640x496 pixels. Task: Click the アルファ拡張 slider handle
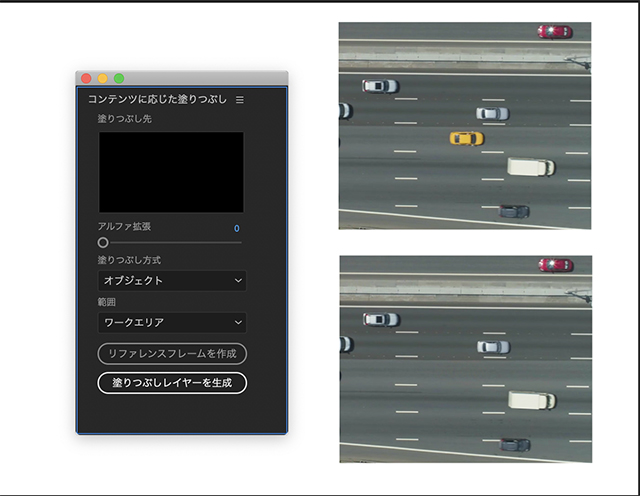point(103,242)
